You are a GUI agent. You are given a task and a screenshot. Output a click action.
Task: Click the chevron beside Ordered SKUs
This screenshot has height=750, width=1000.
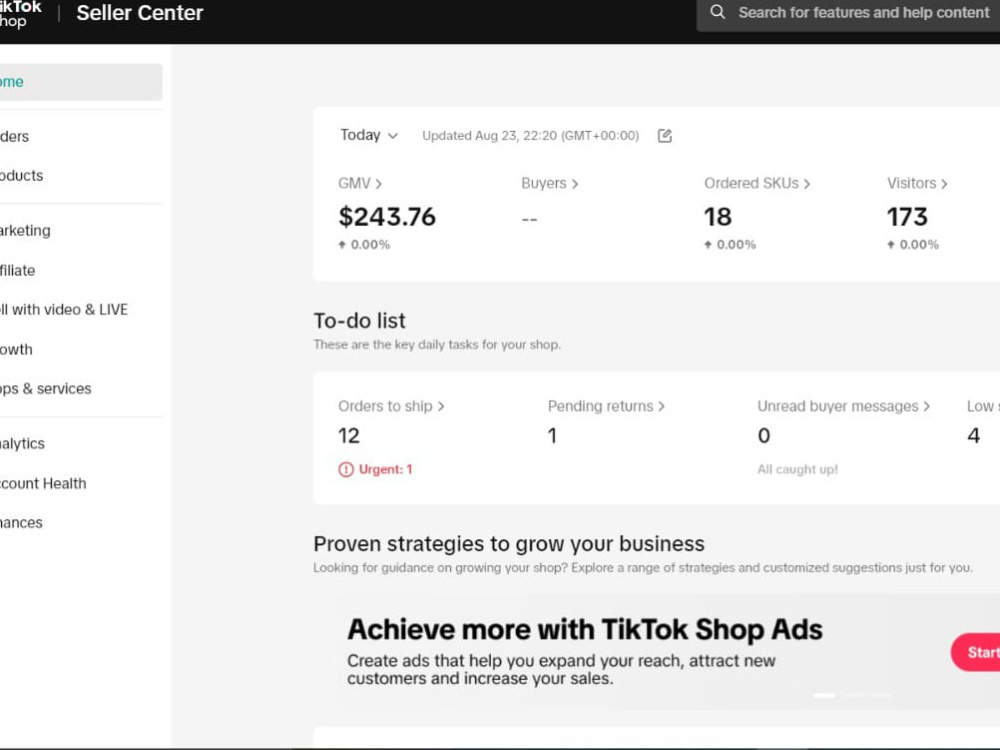[807, 184]
